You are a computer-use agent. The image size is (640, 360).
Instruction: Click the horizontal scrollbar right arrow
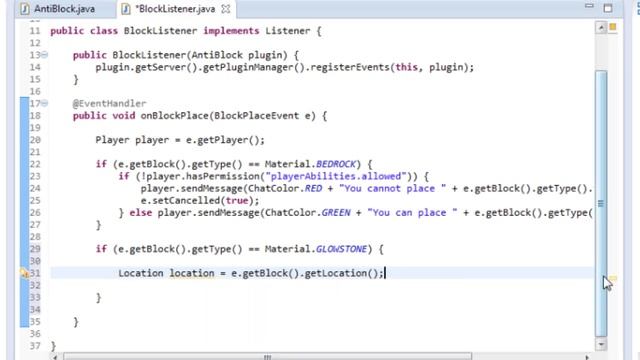coord(587,357)
